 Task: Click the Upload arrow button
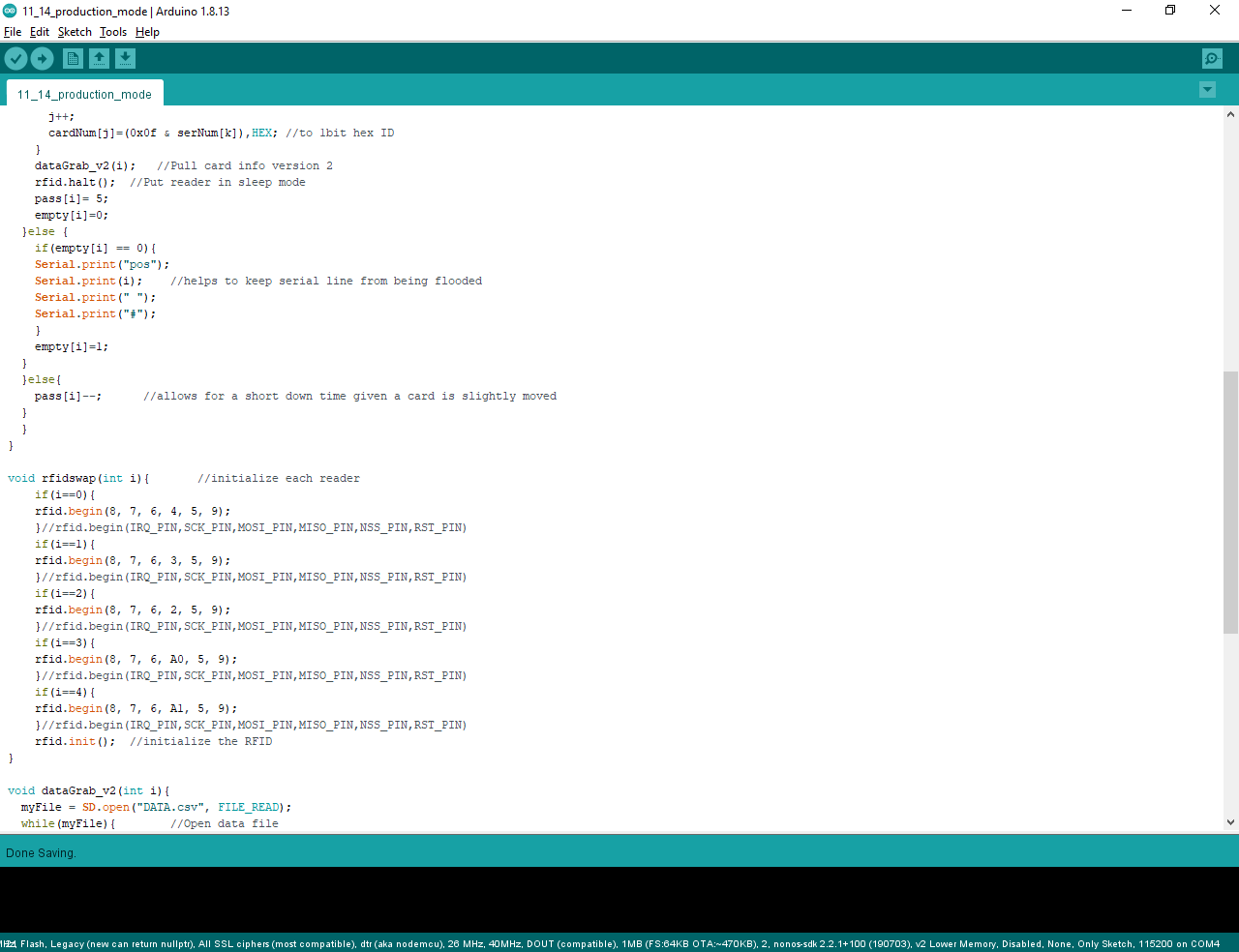pos(43,59)
